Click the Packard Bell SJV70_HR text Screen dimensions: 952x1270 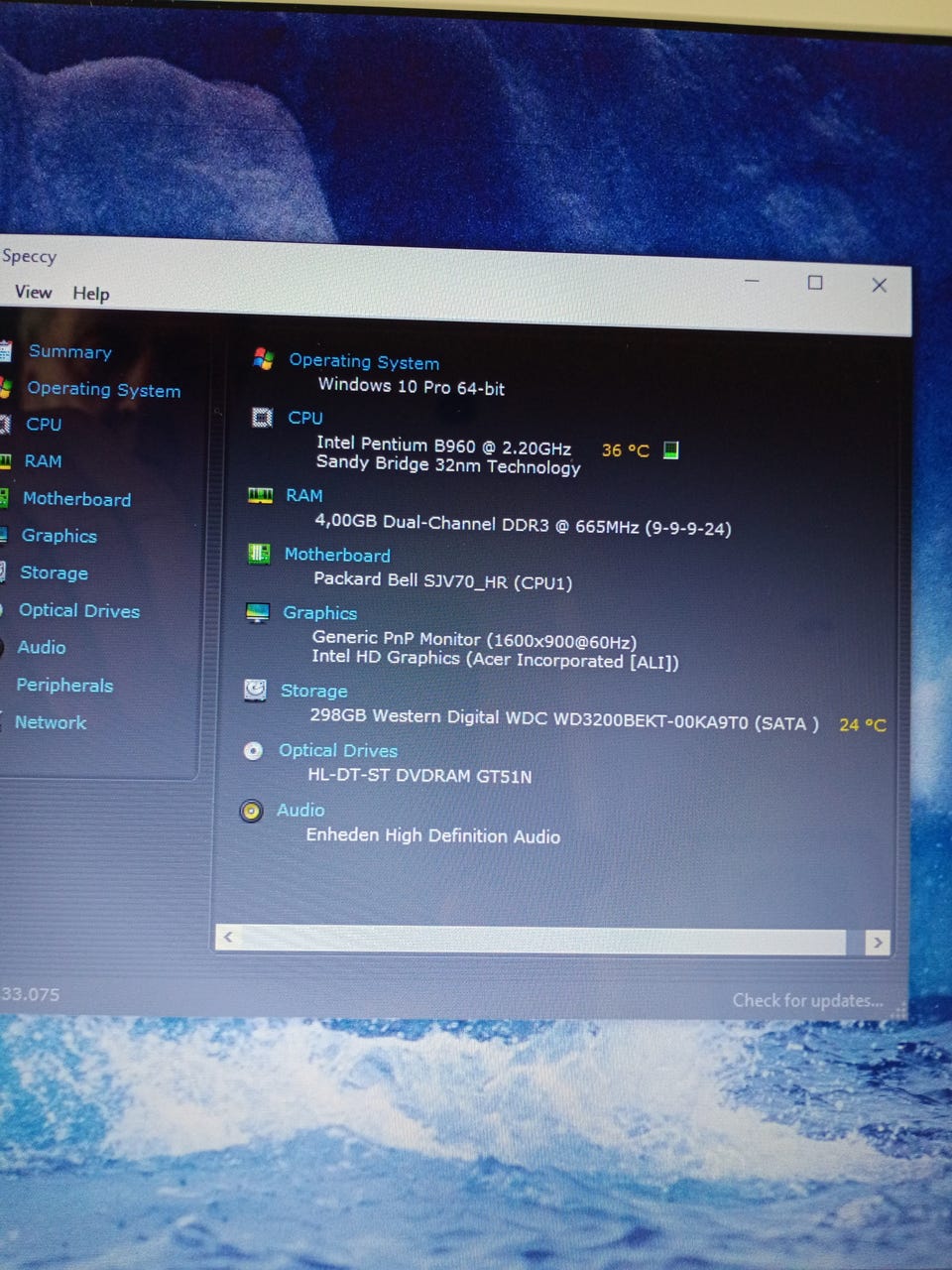click(442, 580)
